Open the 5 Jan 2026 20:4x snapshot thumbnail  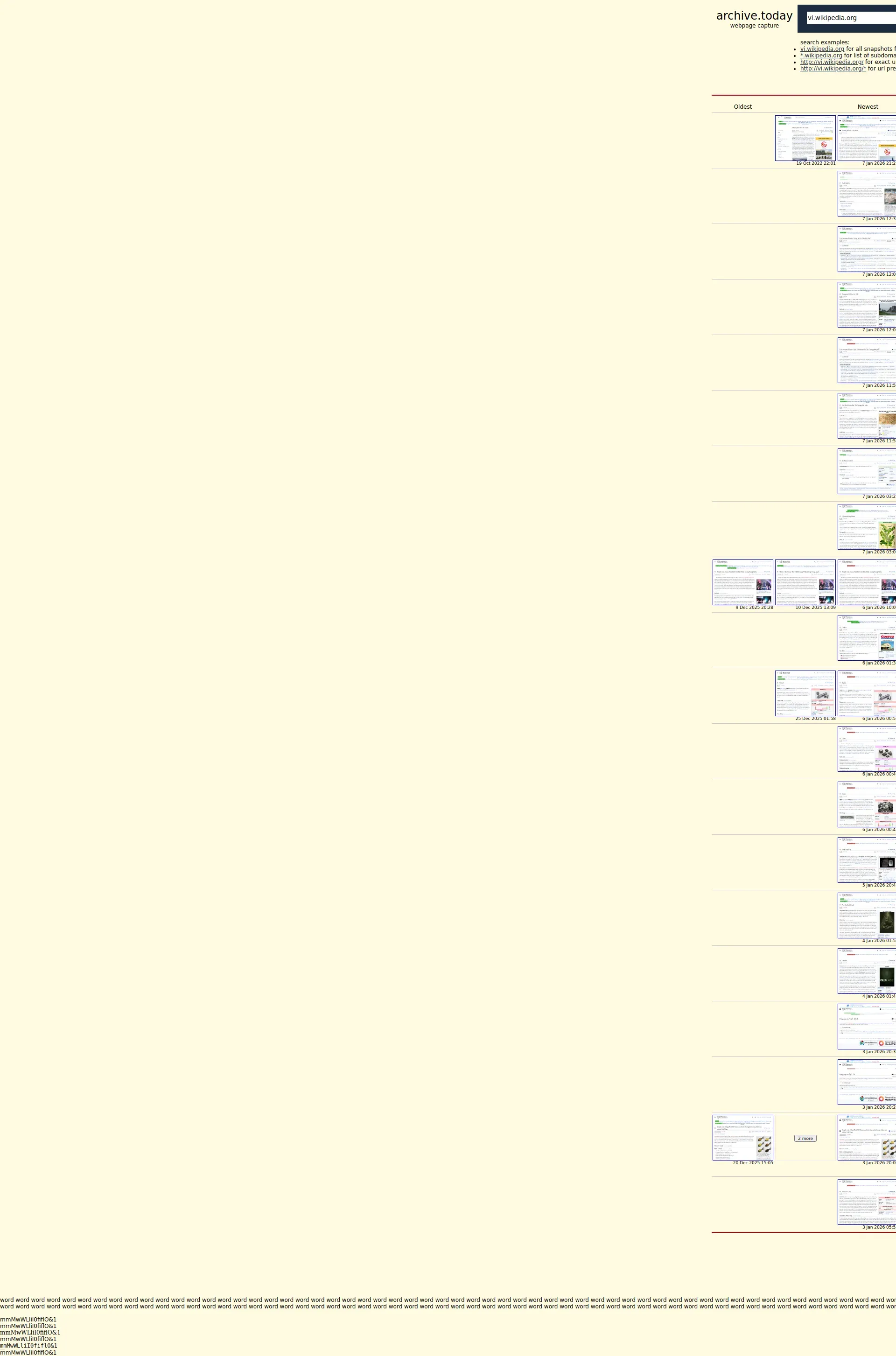coord(866,860)
